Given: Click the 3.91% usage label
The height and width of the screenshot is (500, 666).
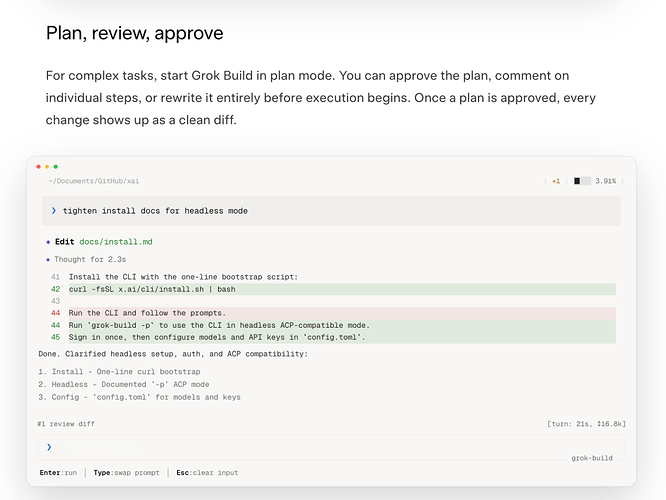Looking at the screenshot, I should pos(606,181).
